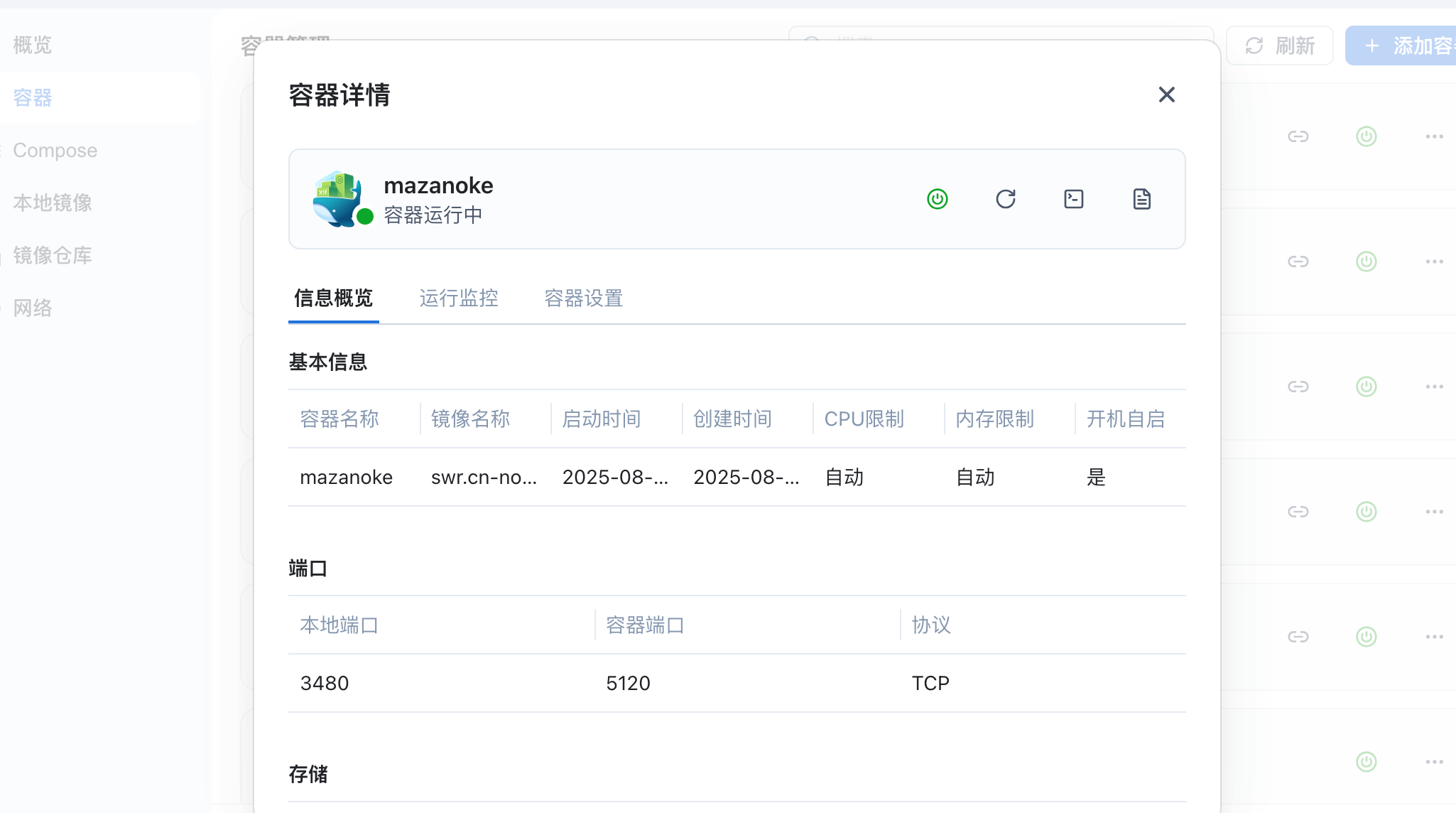Open the container log document icon

tap(1142, 199)
